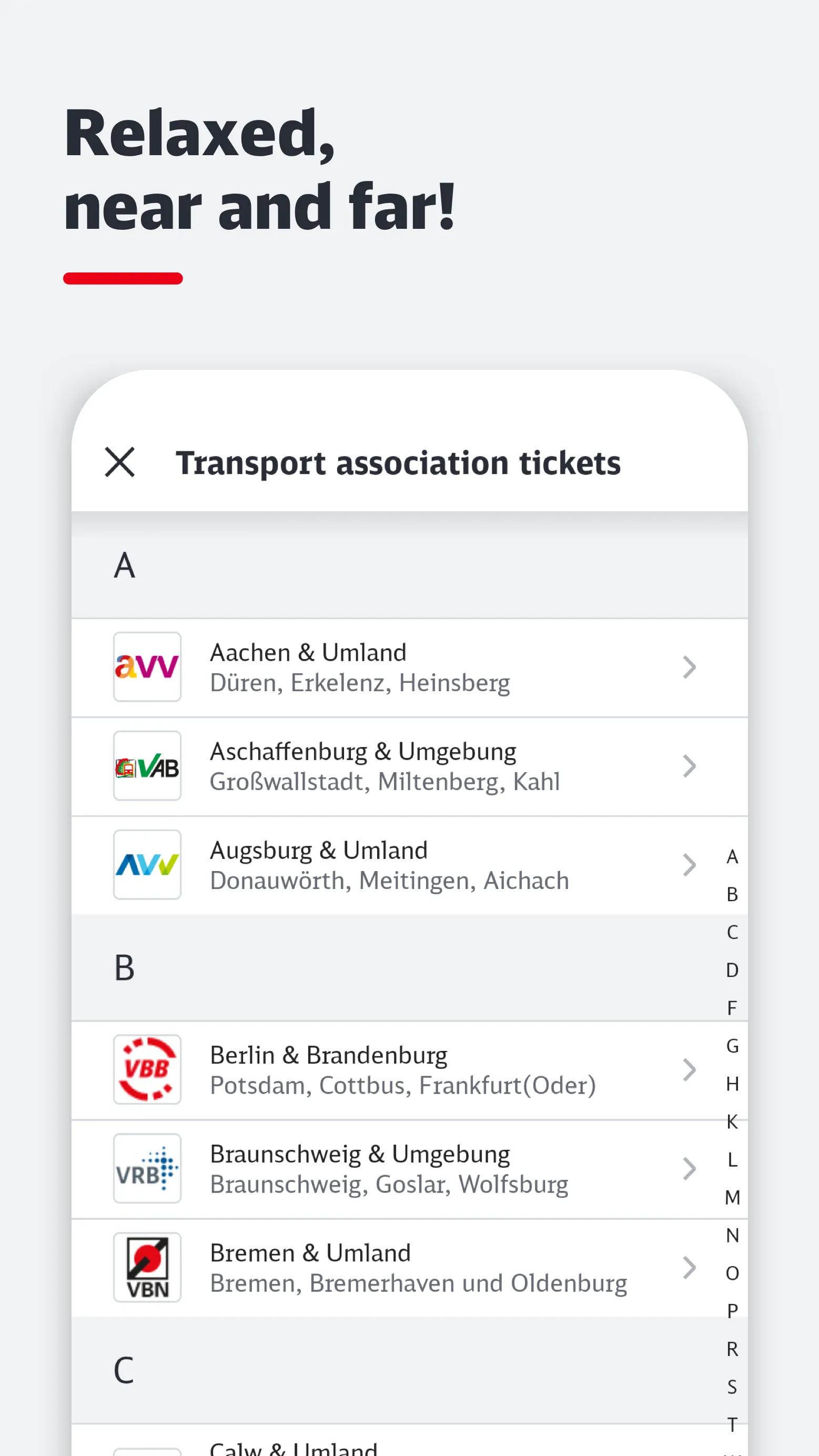Open Aschaffenburg & Umgebung chevron arrow
Viewport: 819px width, 1456px height.
coord(689,766)
